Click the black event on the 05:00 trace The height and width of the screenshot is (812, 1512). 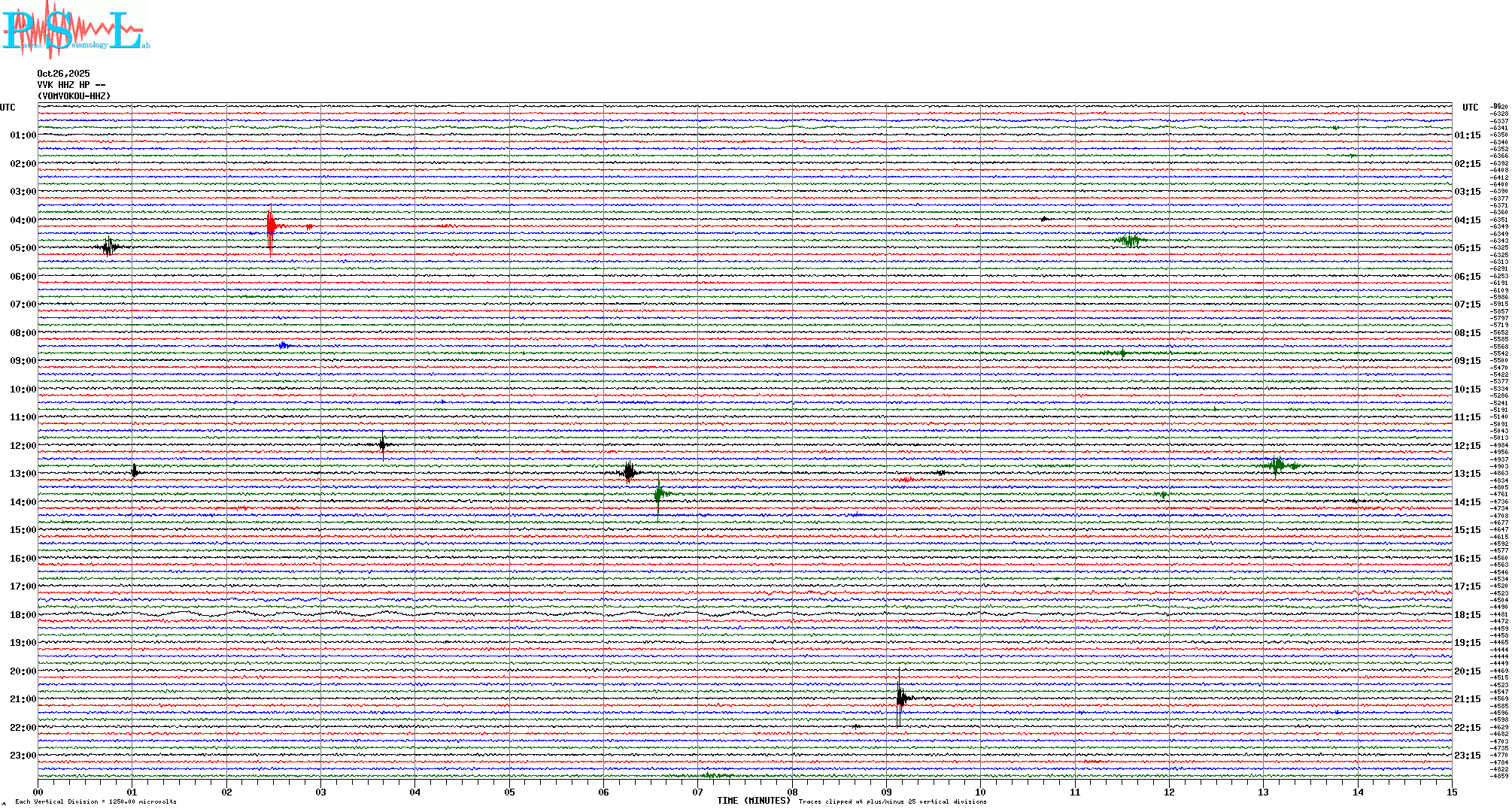(x=110, y=247)
